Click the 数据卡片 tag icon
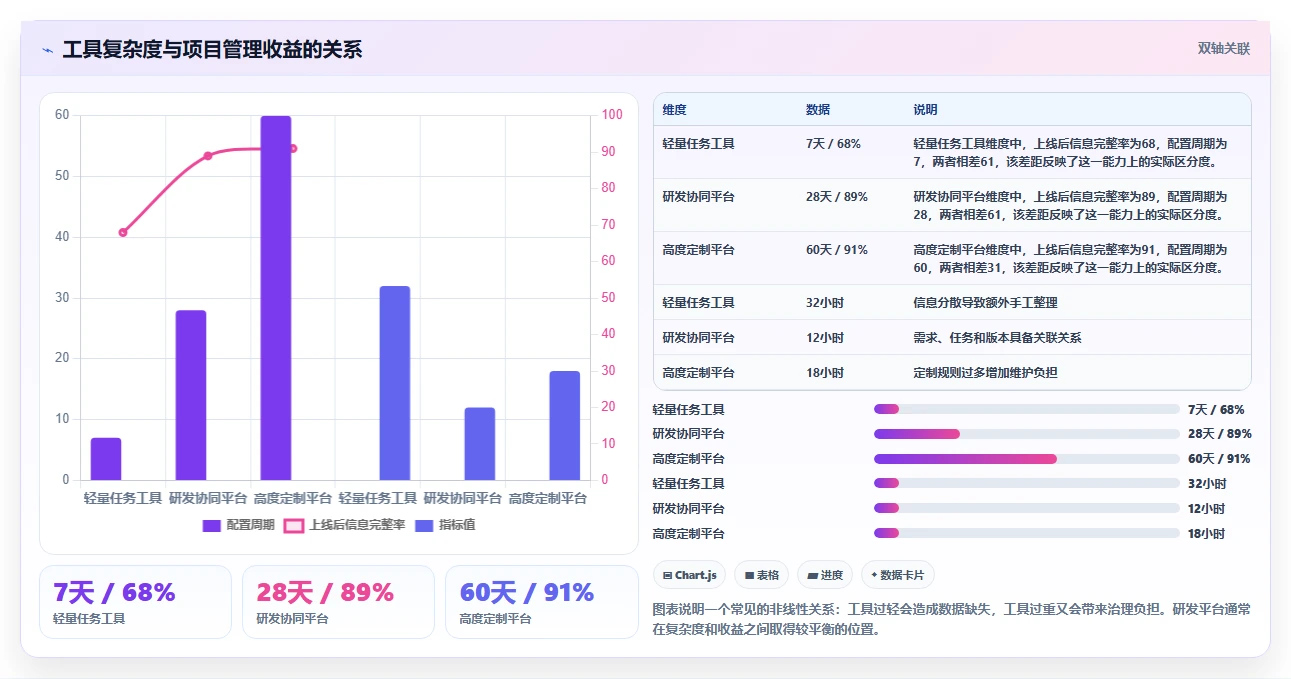The width and height of the screenshot is (1291, 679). (x=874, y=575)
